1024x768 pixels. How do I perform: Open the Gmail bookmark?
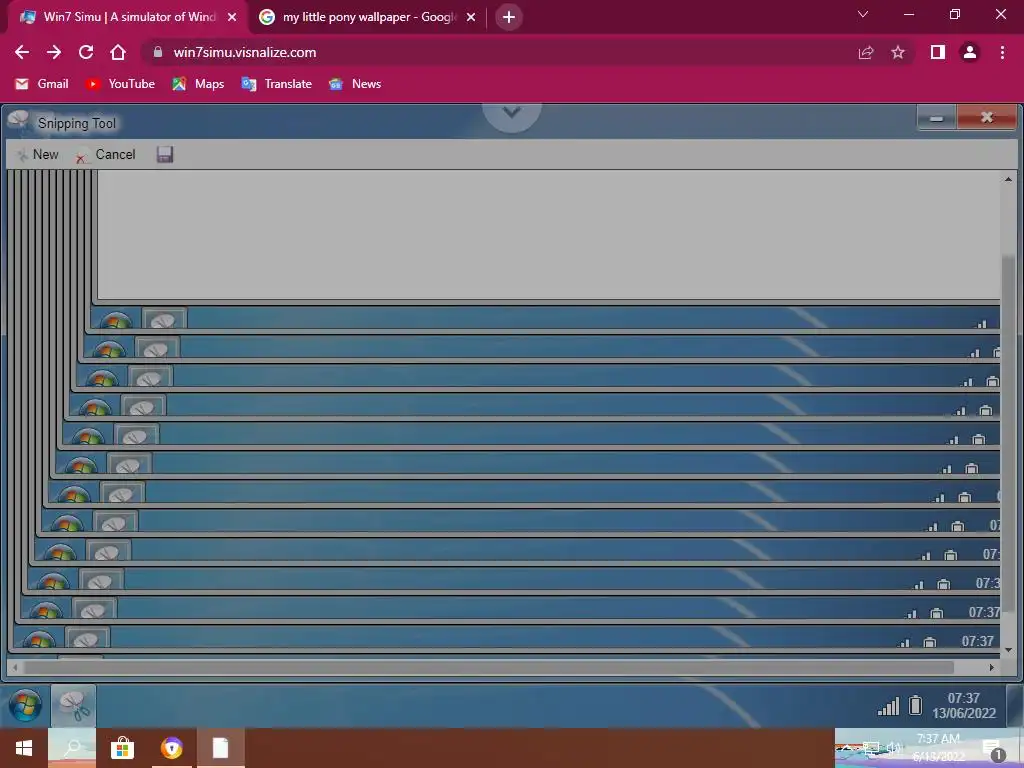[42, 84]
